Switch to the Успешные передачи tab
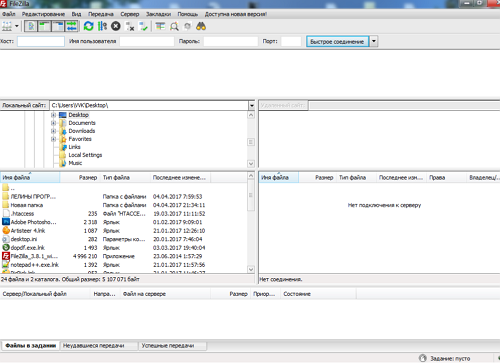This screenshot has height=363, width=500. tap(168, 346)
